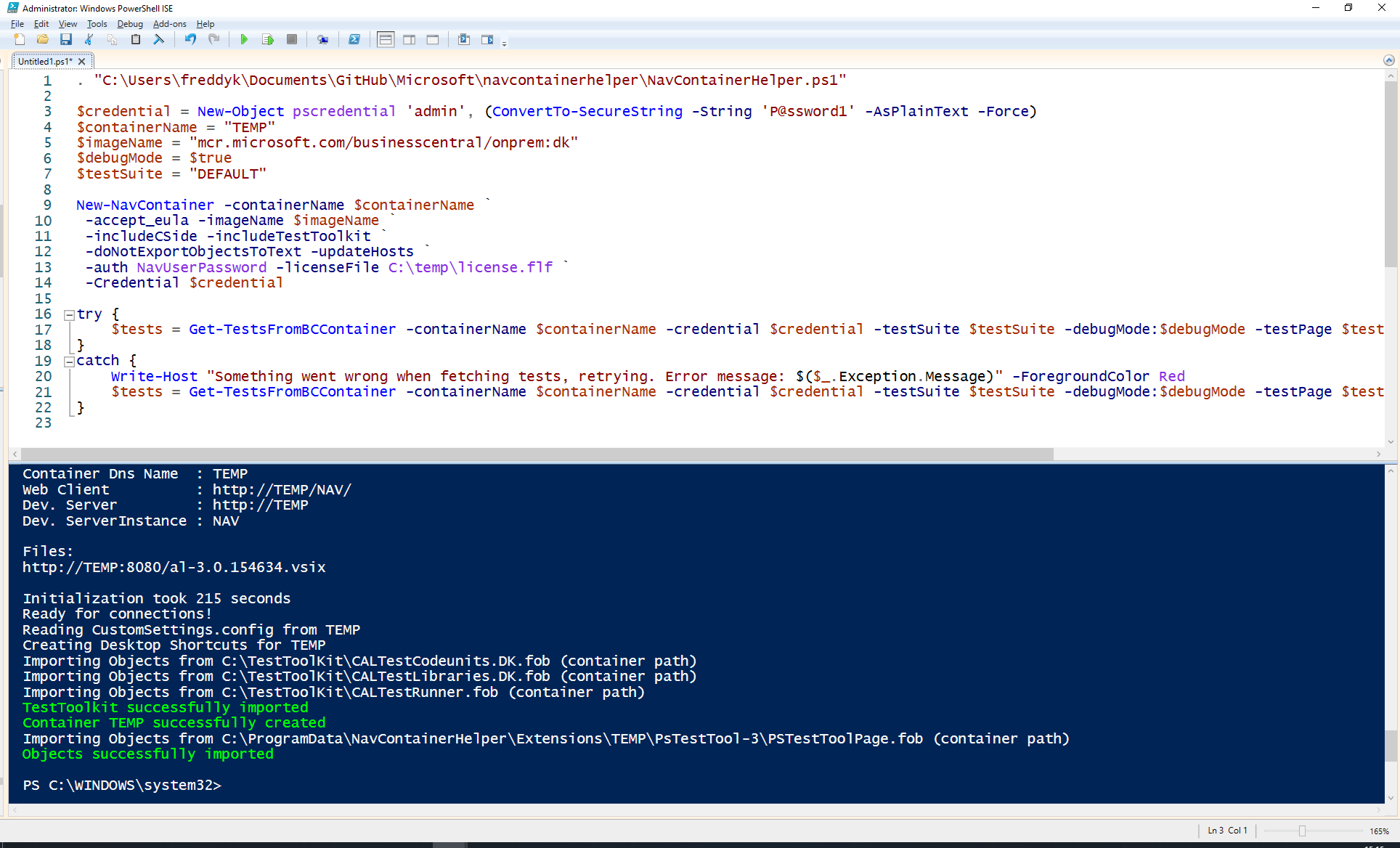Open the Debug menu

[x=130, y=24]
